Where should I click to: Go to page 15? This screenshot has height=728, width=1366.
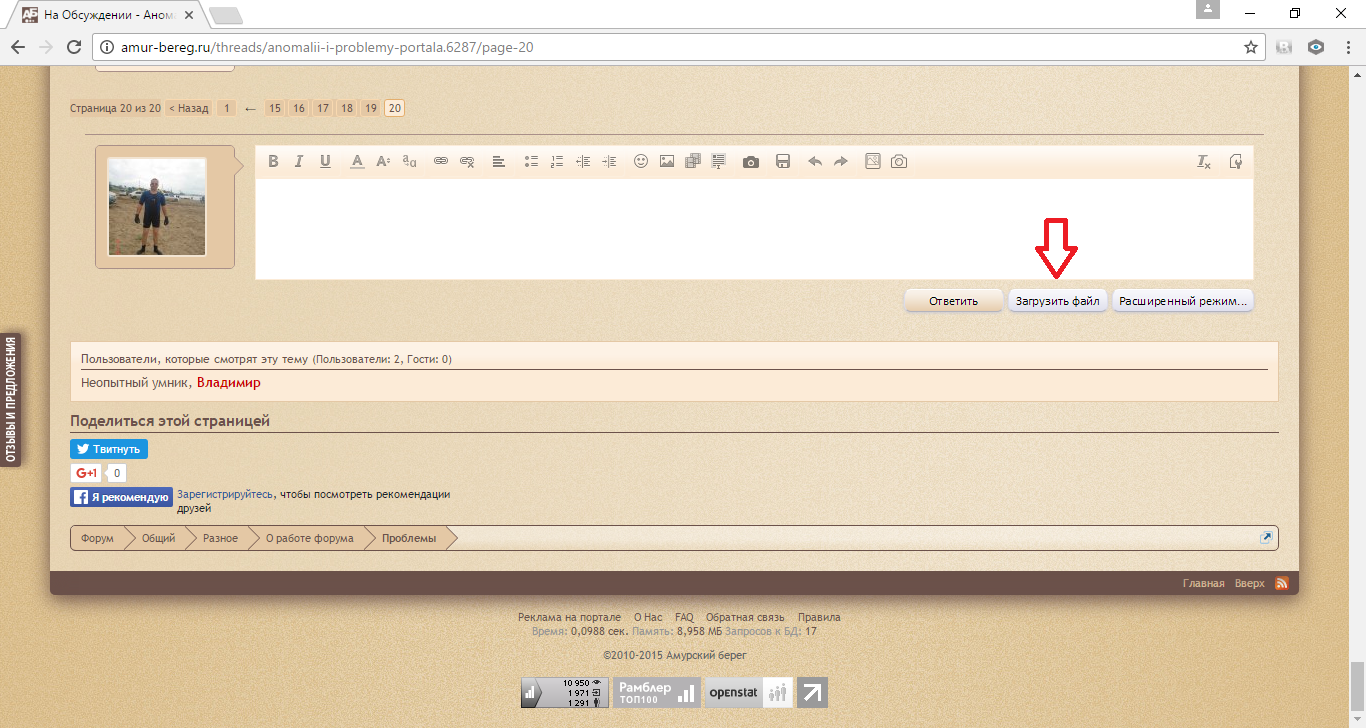(275, 108)
